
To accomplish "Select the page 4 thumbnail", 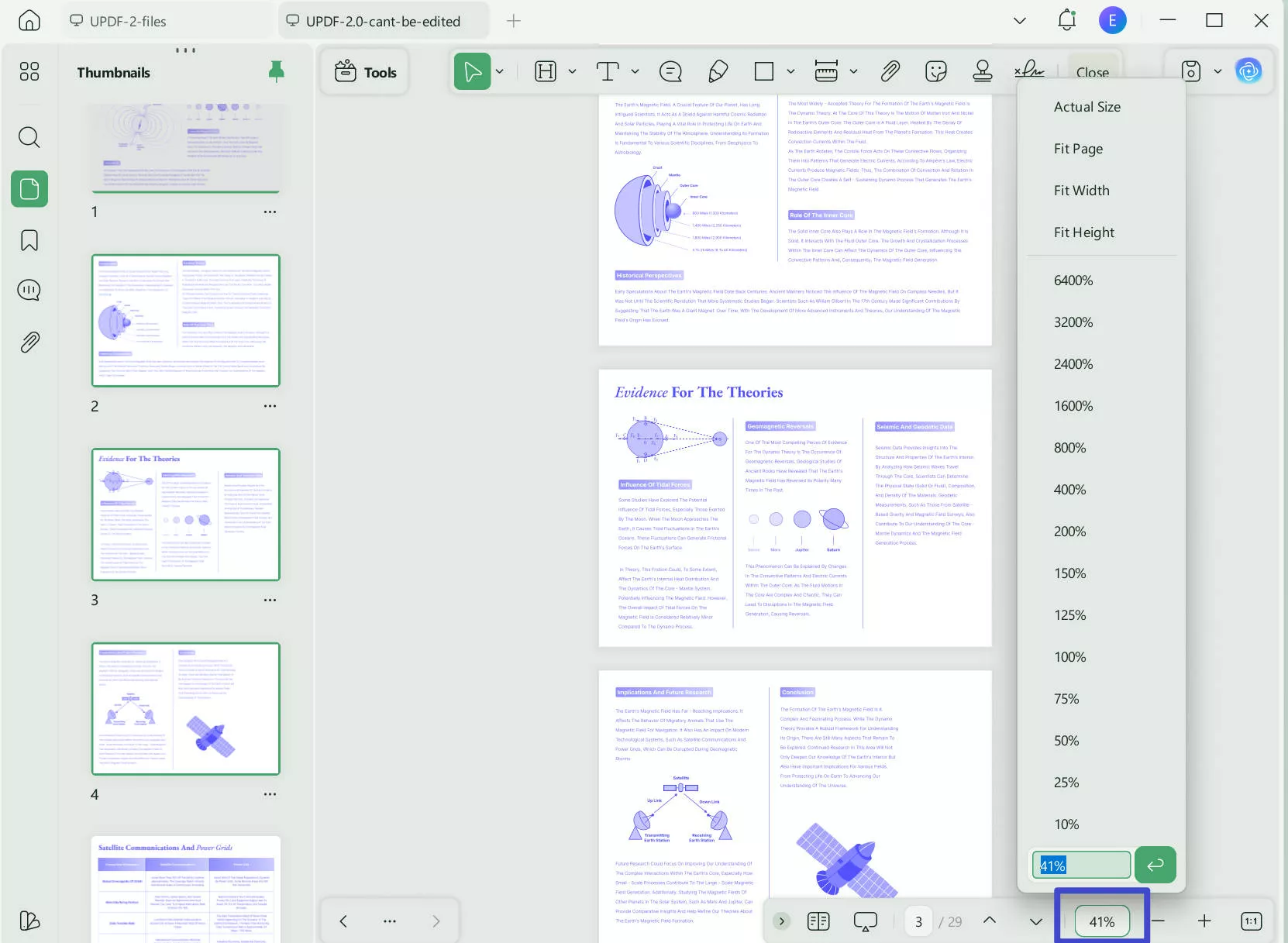I will pos(186,709).
